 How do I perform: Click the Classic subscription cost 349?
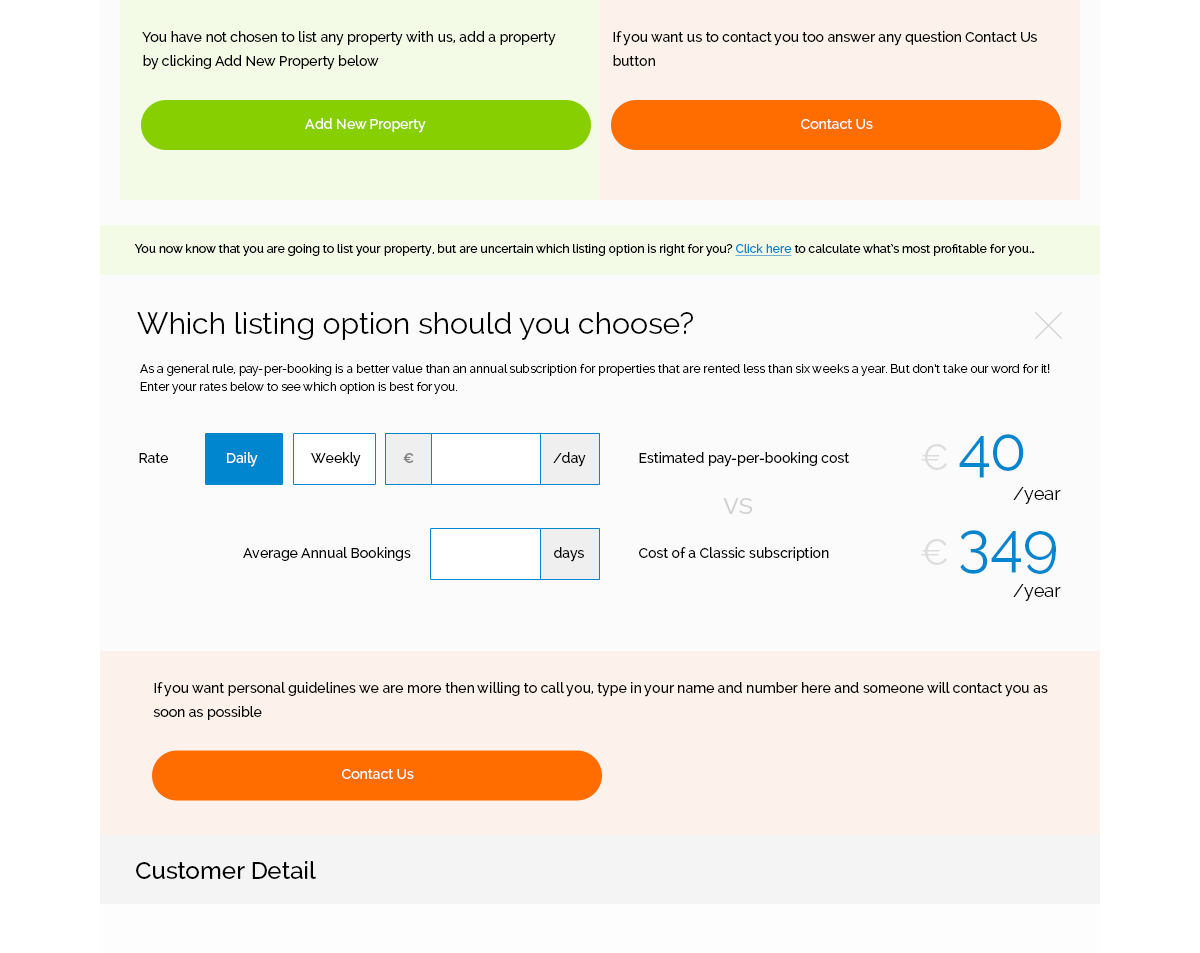(1007, 552)
